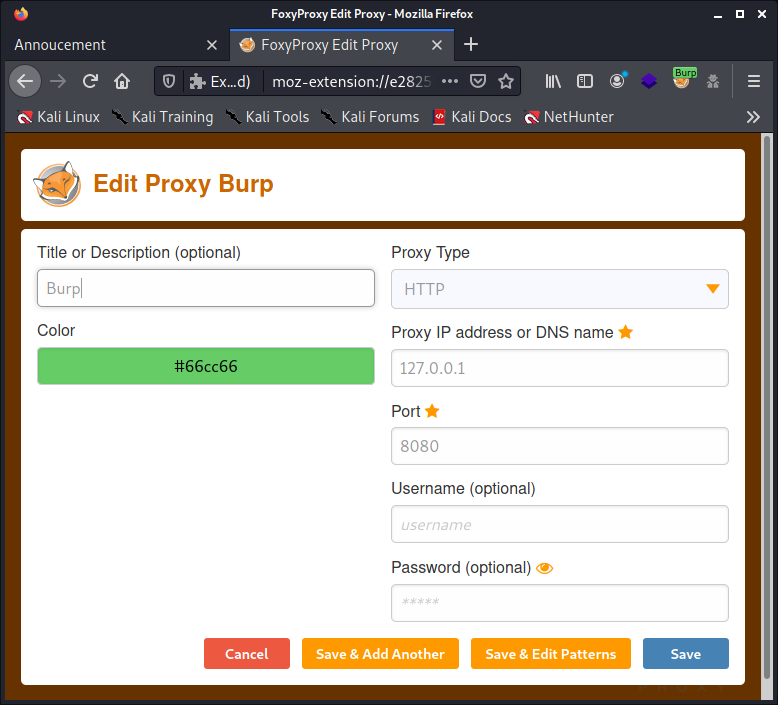Click the Proxy IP address field
Viewport: 778px width, 705px height.
coord(560,368)
